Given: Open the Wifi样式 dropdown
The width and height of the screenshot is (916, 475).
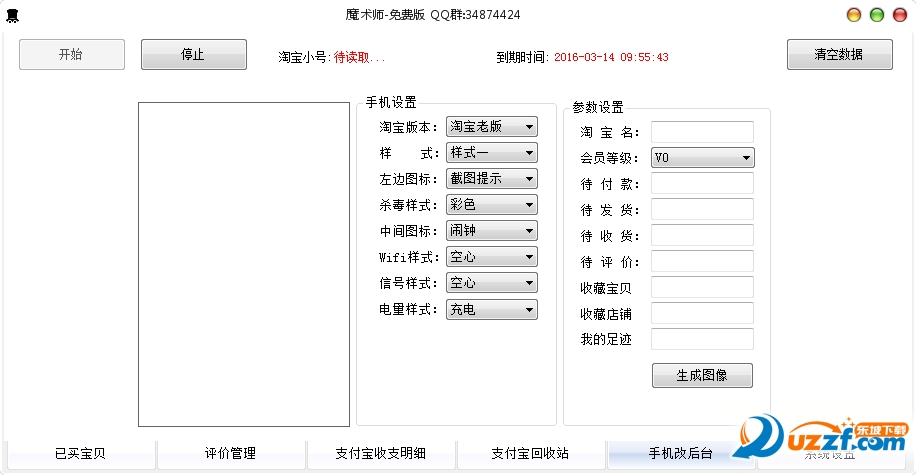Looking at the screenshot, I should coord(492,256).
